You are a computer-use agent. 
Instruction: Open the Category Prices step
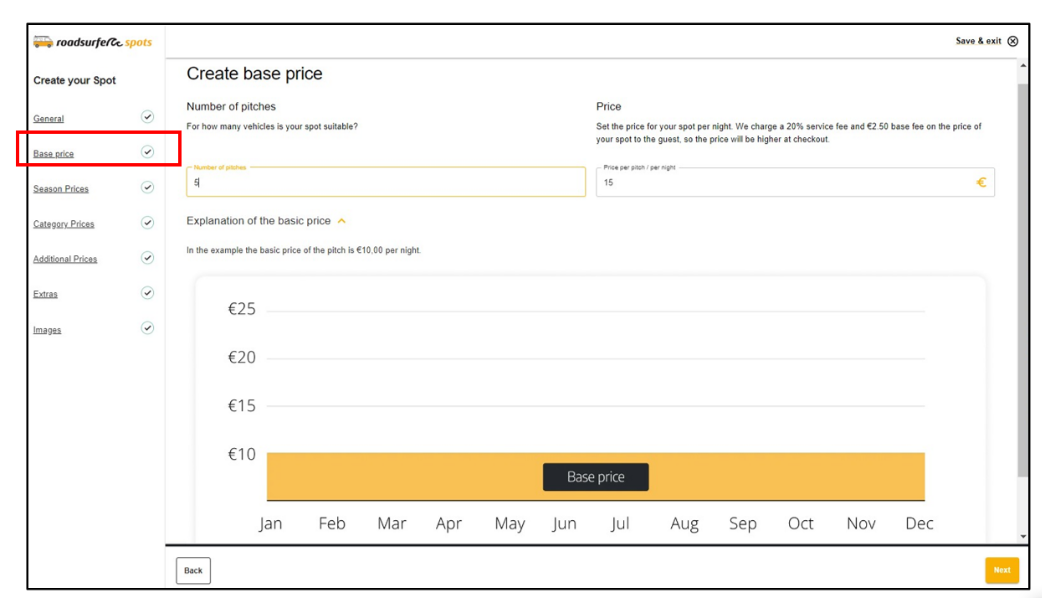pyautogui.click(x=64, y=224)
